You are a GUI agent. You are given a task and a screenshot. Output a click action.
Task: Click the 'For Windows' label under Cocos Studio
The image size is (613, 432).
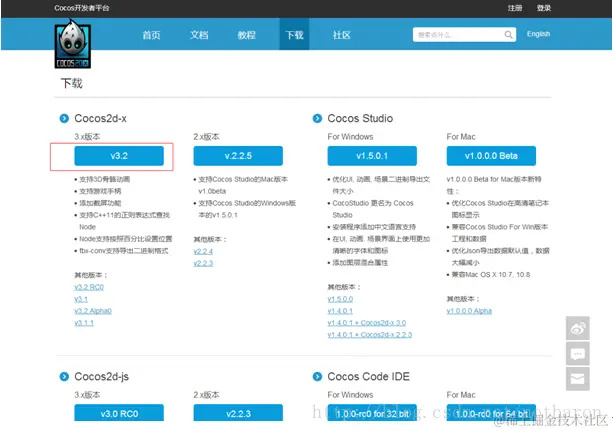click(x=350, y=137)
